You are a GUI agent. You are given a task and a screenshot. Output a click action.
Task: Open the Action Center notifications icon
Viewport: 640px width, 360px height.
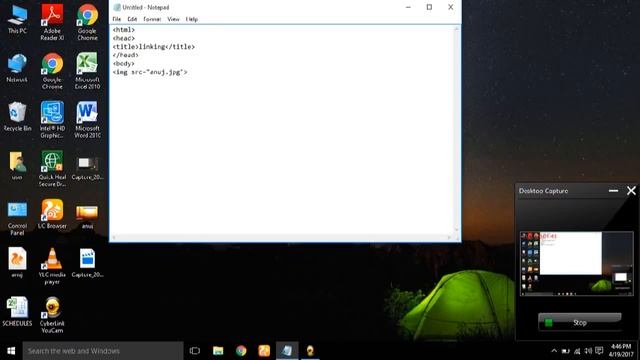[x=599, y=351]
